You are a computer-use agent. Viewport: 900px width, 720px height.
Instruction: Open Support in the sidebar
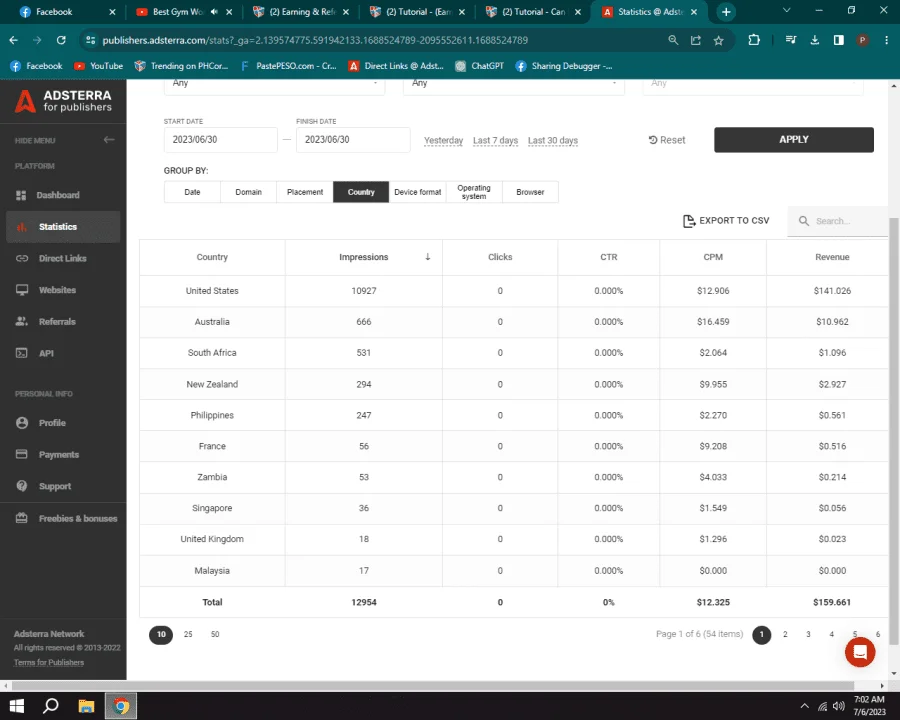[55, 486]
